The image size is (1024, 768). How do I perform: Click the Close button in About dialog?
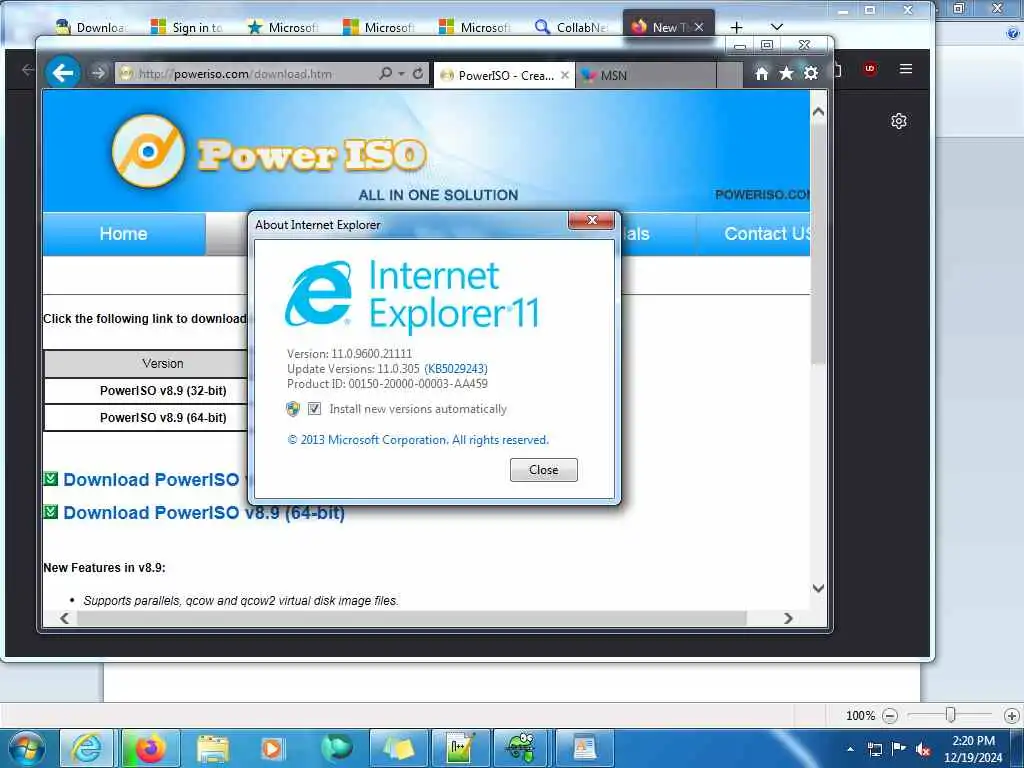(x=543, y=470)
